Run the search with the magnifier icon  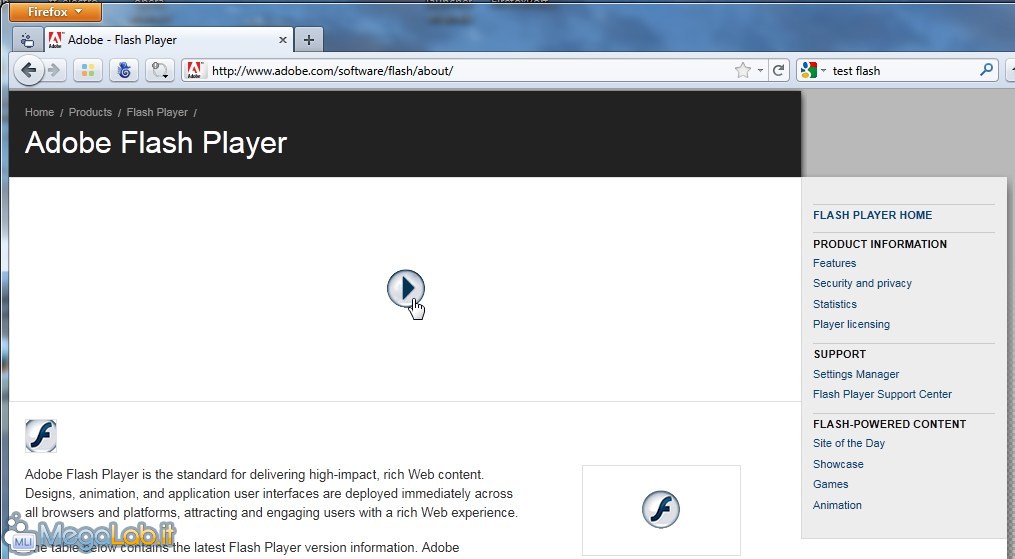pos(987,69)
